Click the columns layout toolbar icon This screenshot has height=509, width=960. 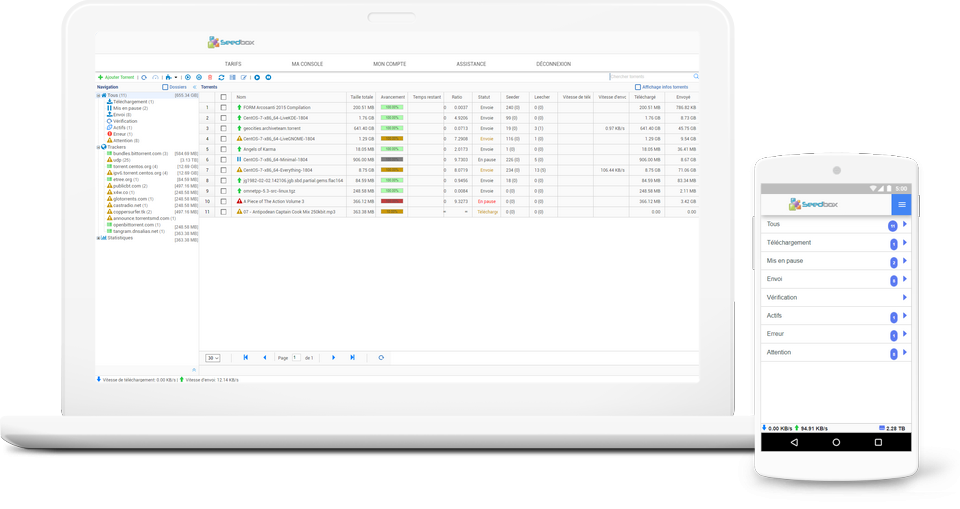(233, 77)
